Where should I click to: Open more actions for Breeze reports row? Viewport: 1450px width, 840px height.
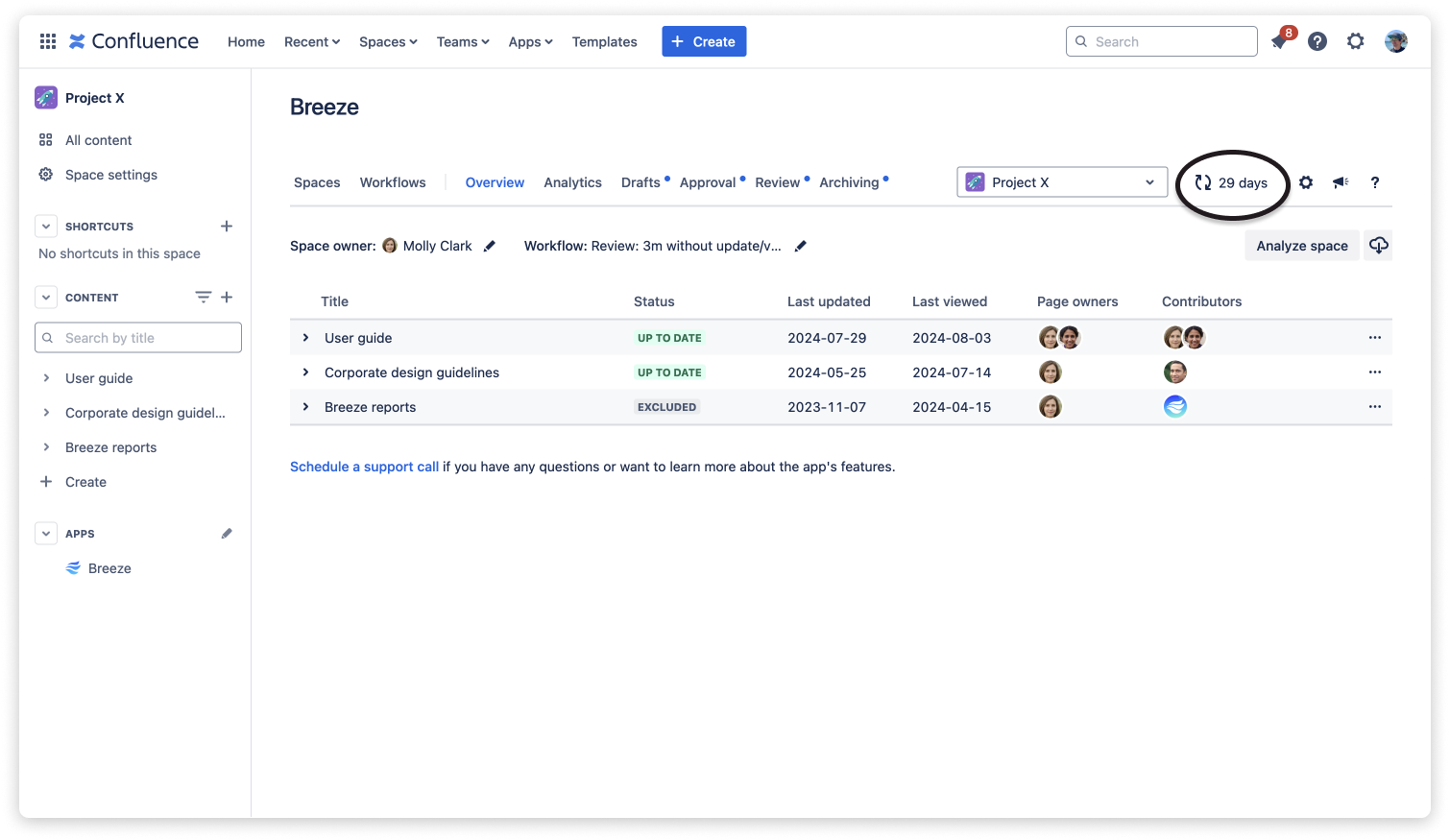(1375, 407)
